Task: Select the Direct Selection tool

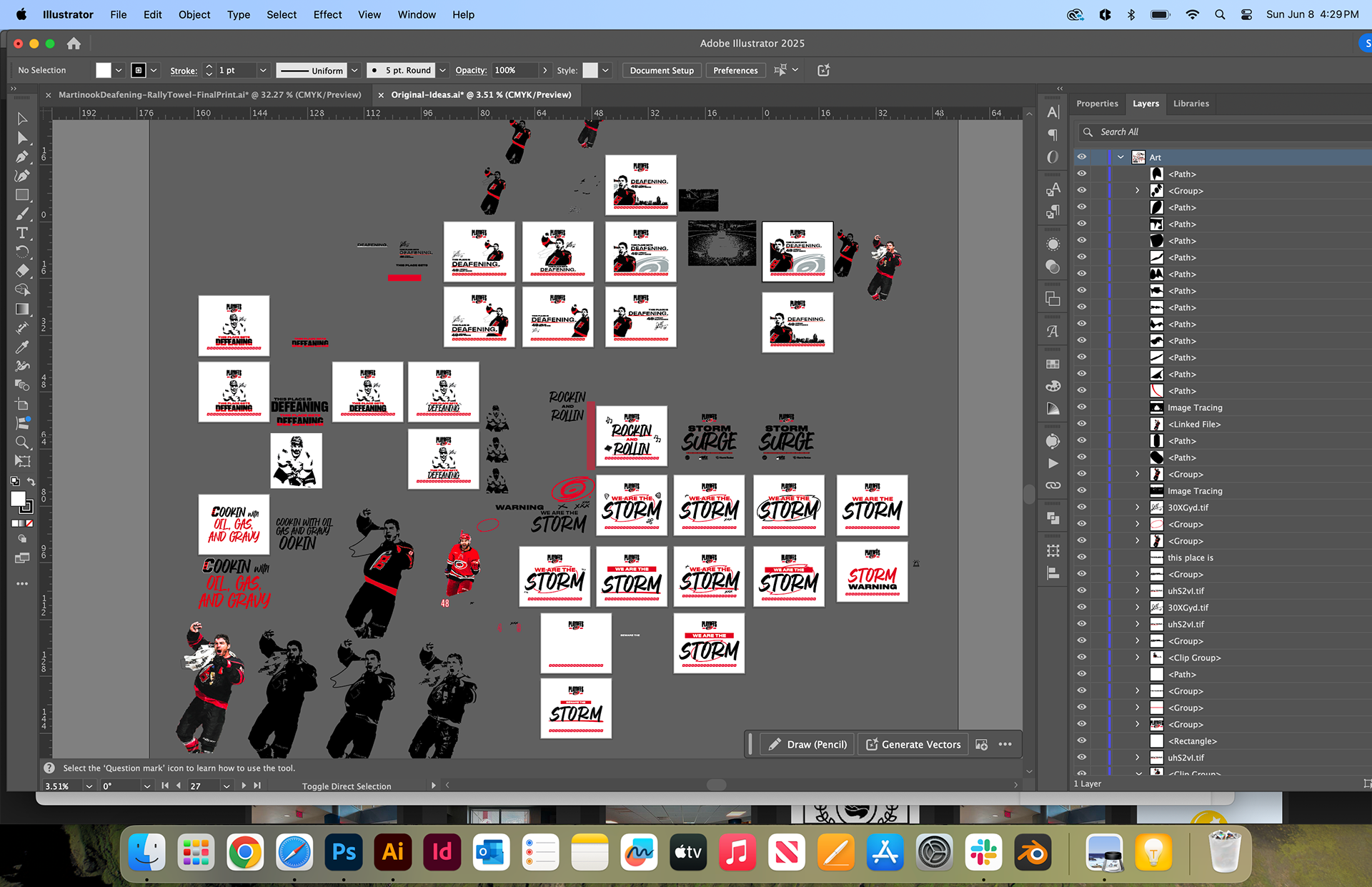Action: (22, 137)
